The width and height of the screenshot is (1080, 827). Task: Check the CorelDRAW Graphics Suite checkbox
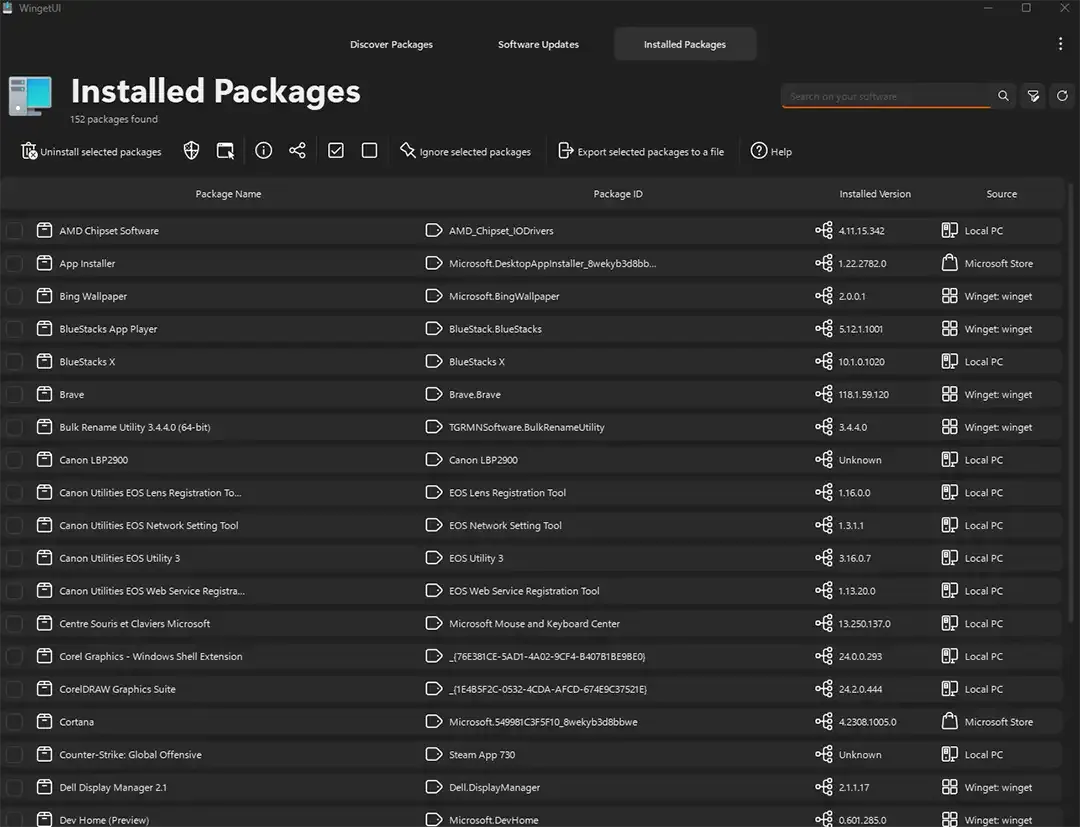point(14,689)
